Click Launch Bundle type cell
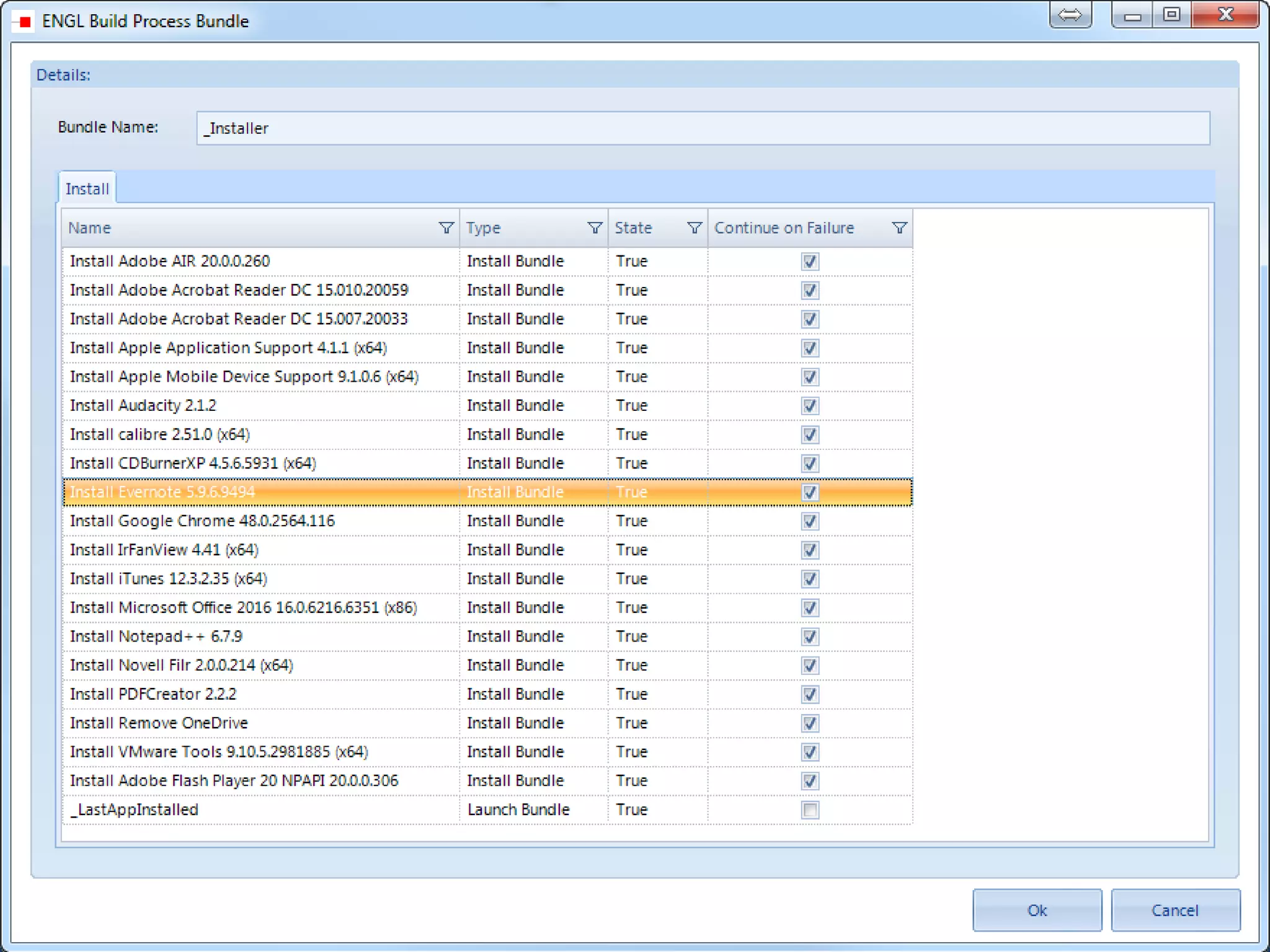The height and width of the screenshot is (952, 1270). click(533, 809)
